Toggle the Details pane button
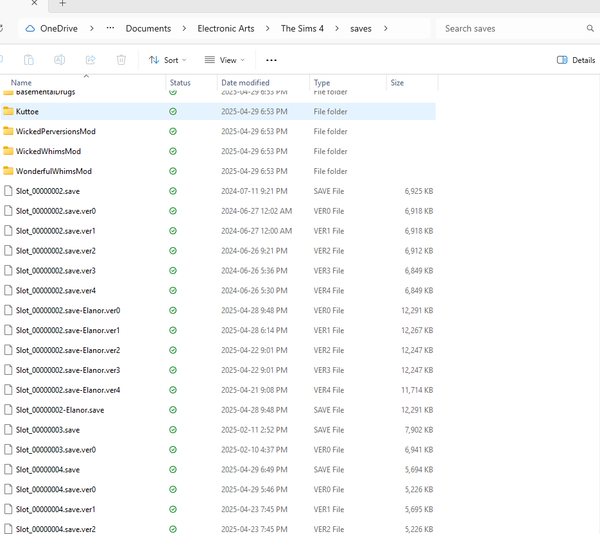Screen dimensions: 600x534 pos(576,60)
